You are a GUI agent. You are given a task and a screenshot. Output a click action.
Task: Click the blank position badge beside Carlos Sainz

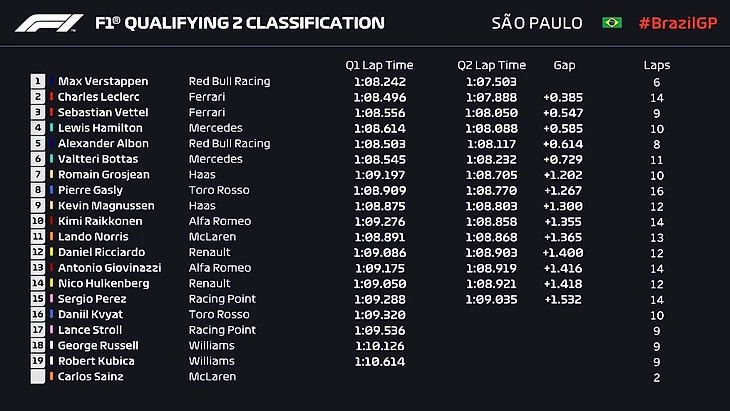pyautogui.click(x=38, y=377)
